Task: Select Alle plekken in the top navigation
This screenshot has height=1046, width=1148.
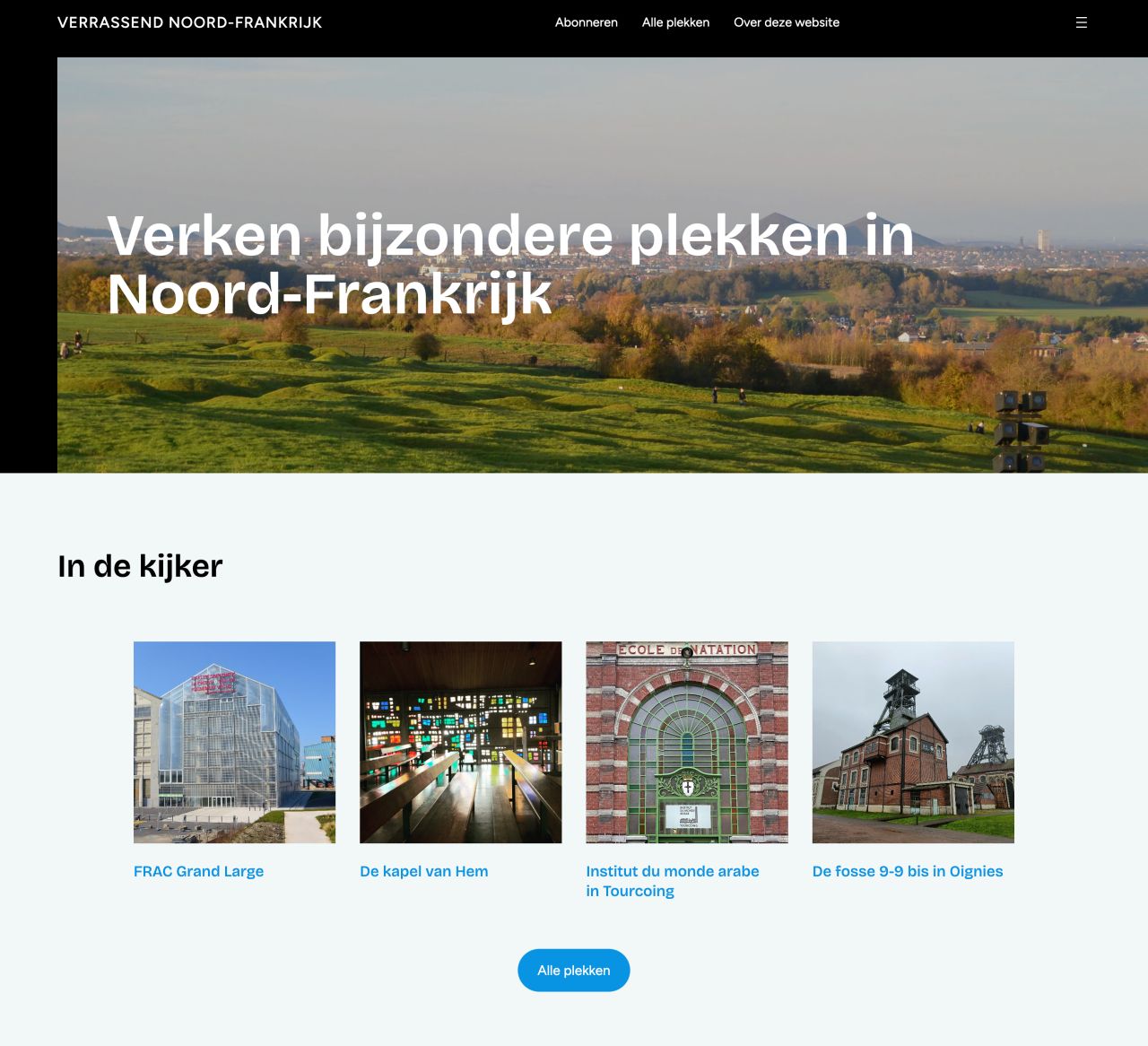Action: 675,22
